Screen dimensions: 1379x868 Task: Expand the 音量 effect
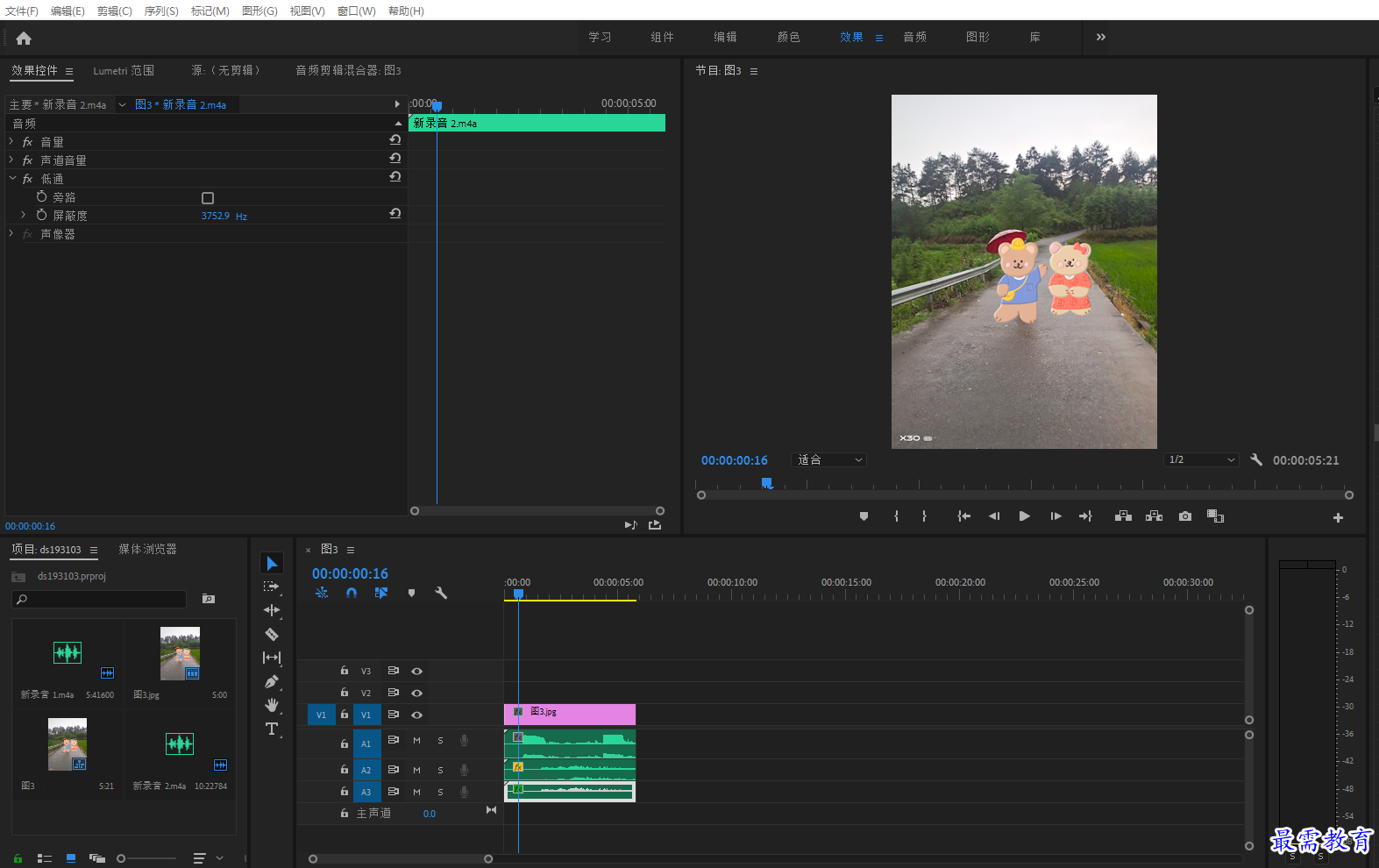(11, 141)
